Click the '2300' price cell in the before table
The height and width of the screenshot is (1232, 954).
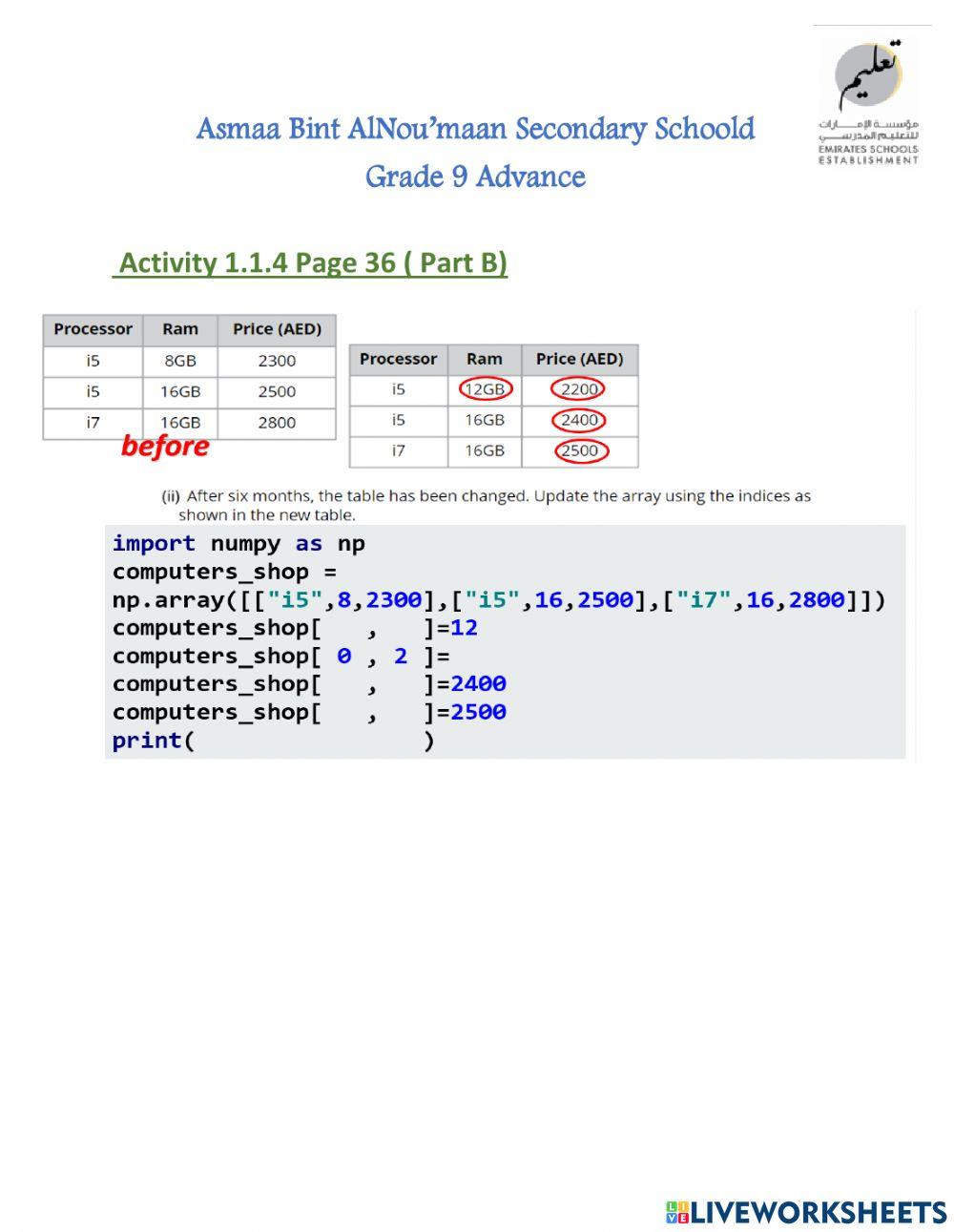pos(277,361)
